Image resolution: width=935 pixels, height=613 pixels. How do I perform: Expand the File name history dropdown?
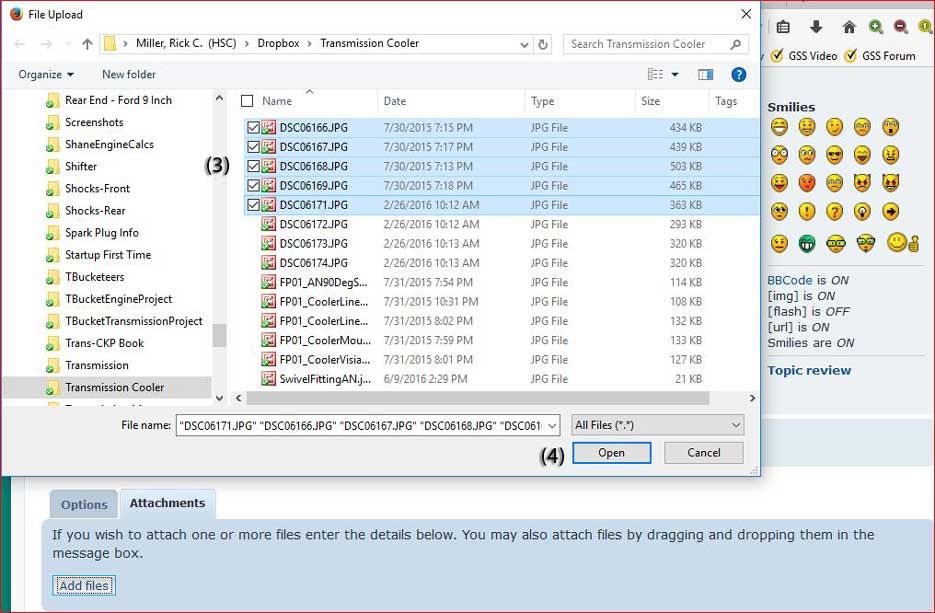[552, 426]
